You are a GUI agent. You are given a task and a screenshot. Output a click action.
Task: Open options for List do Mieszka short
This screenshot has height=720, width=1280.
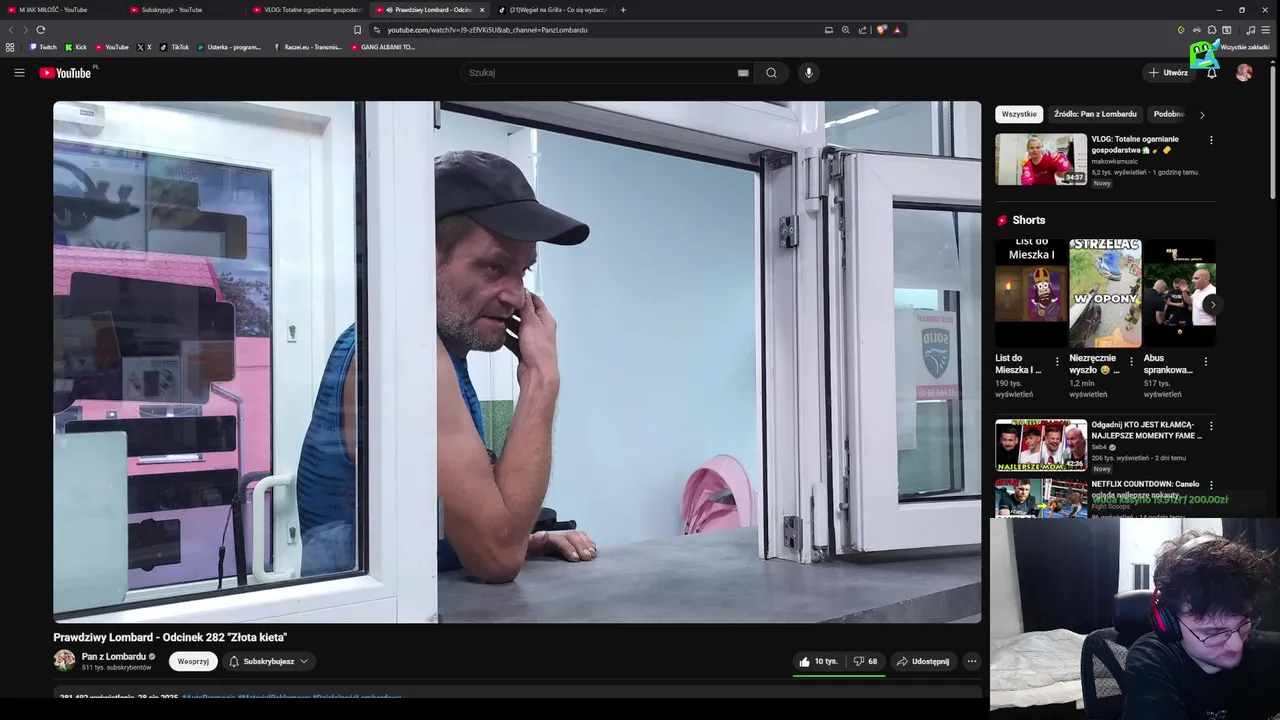(1057, 361)
